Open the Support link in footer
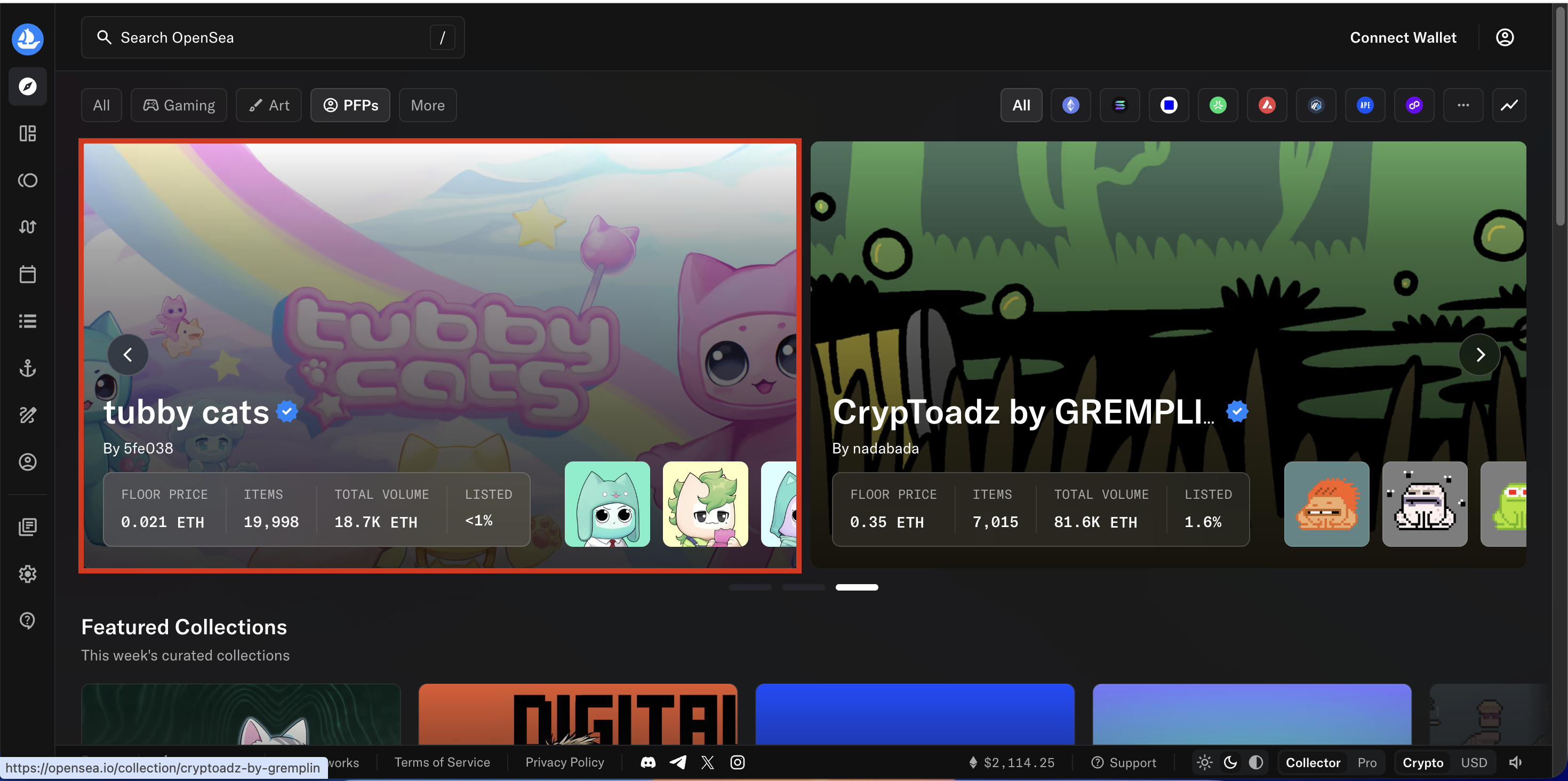Viewport: 1568px width, 781px height. coord(1124,762)
